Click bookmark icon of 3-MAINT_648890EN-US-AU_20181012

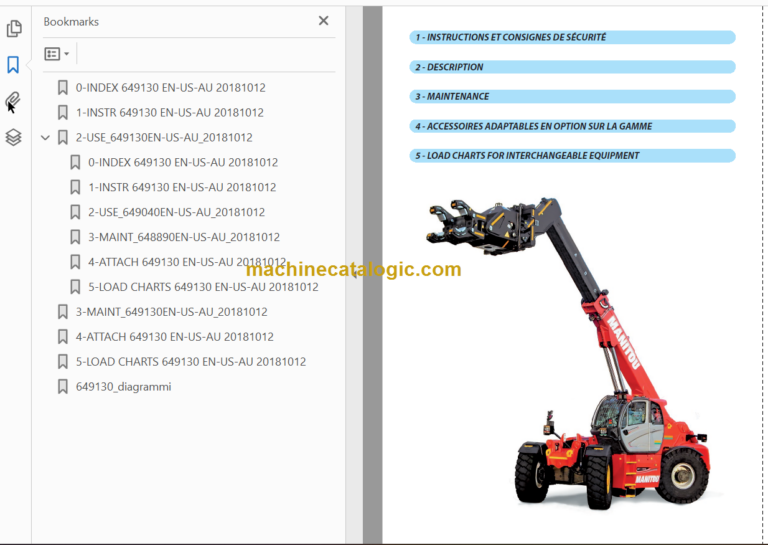(75, 237)
